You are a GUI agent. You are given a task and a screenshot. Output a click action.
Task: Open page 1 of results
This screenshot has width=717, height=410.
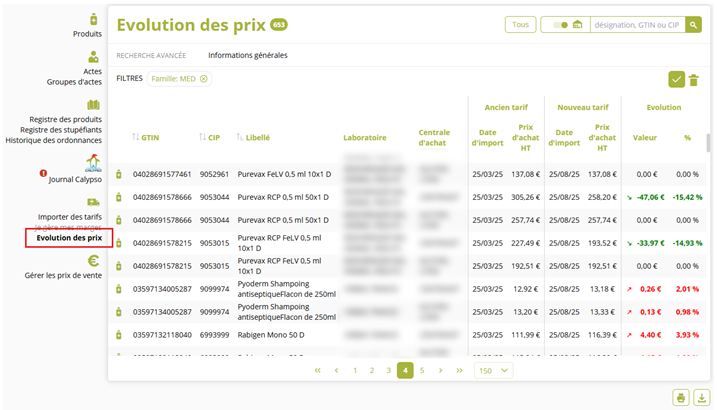coord(355,371)
